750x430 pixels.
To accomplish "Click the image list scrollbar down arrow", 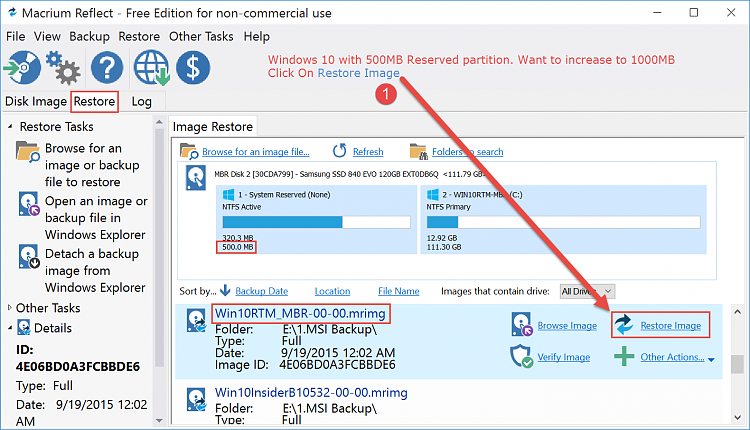I will tap(737, 417).
